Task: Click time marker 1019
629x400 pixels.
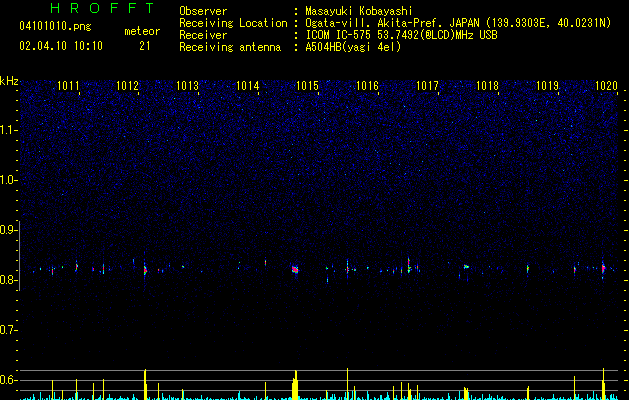Action: [548, 86]
